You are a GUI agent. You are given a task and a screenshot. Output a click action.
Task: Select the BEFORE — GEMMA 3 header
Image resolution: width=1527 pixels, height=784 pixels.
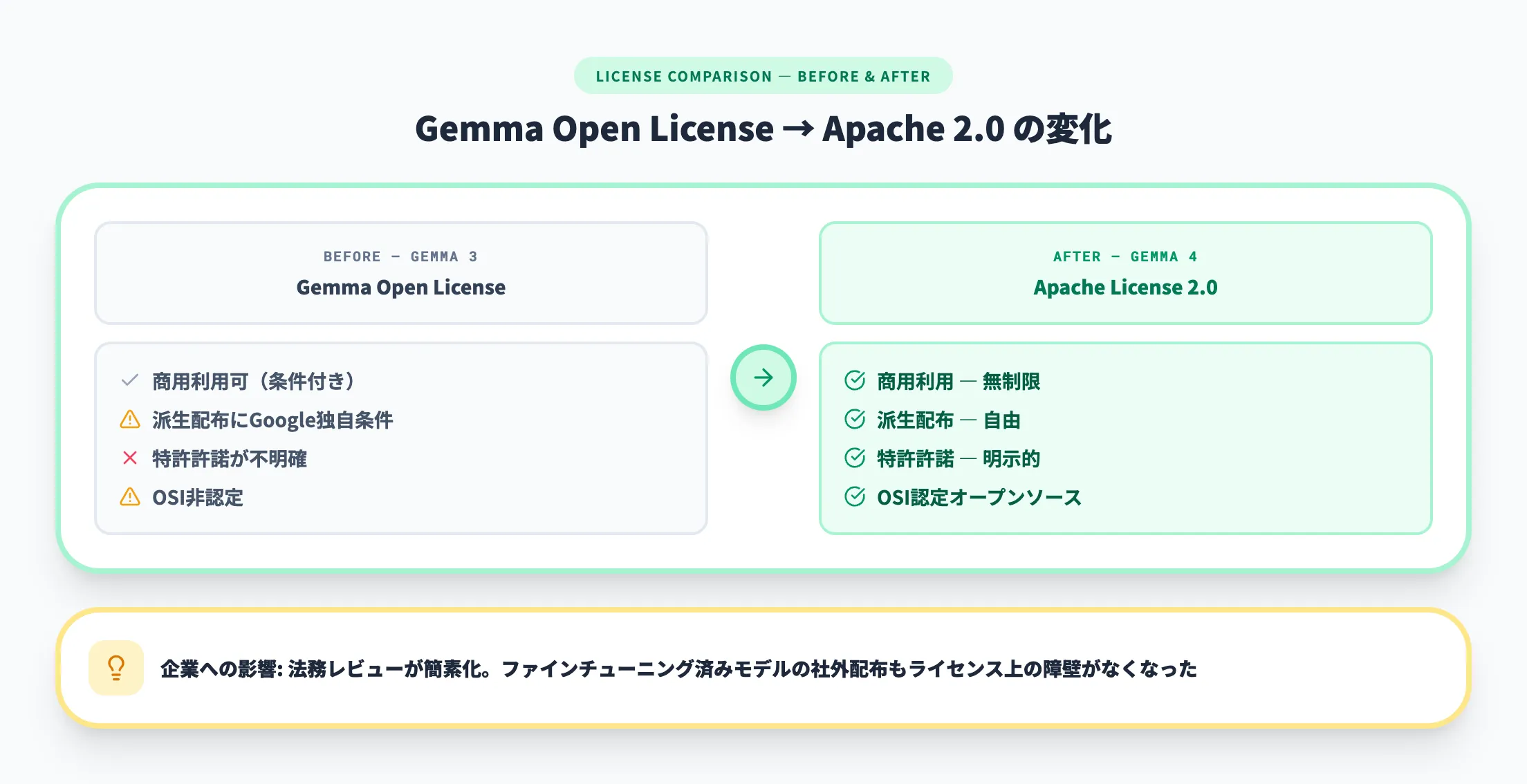click(400, 256)
